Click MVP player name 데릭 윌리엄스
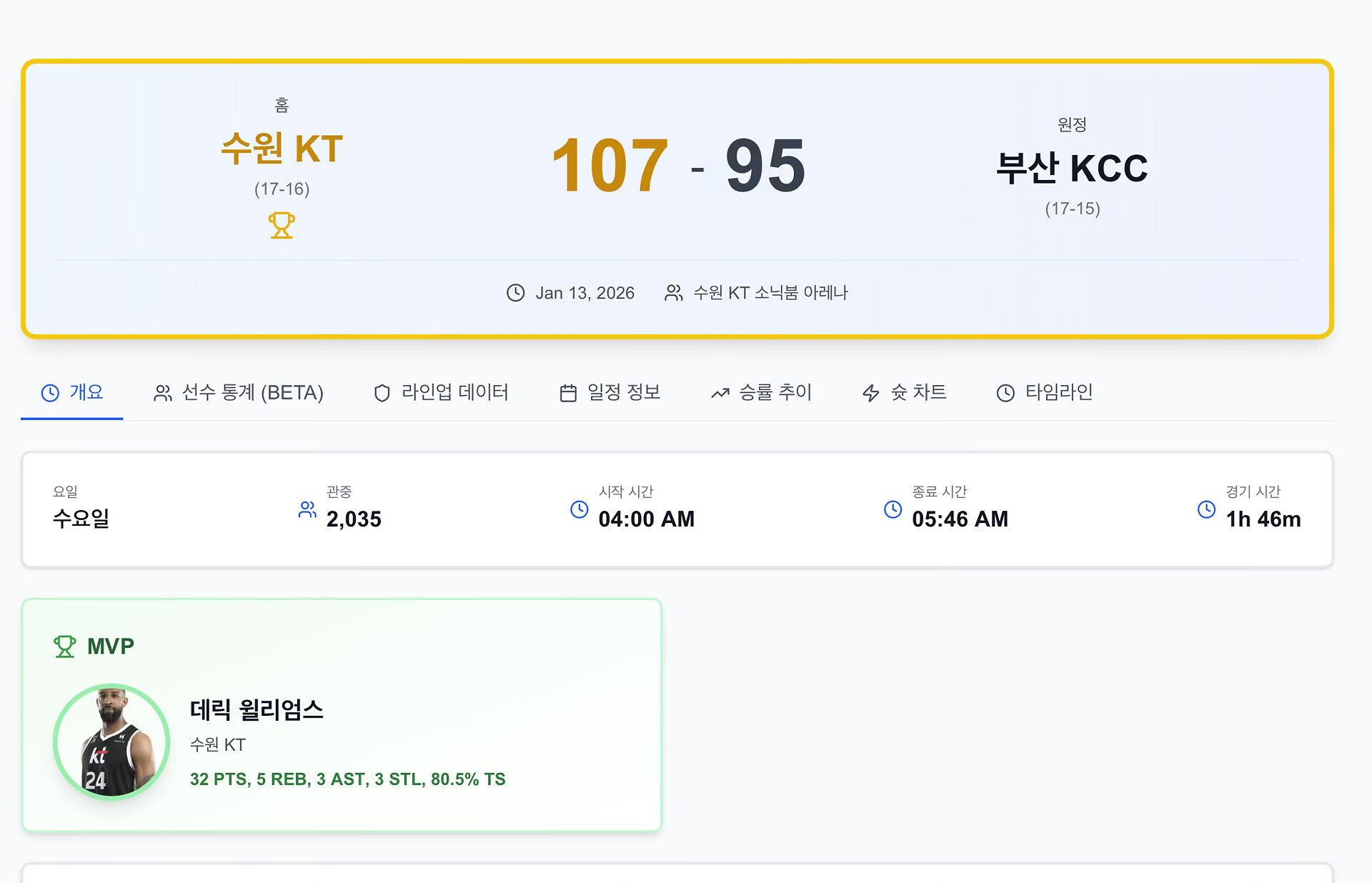1372x883 pixels. coord(257,709)
